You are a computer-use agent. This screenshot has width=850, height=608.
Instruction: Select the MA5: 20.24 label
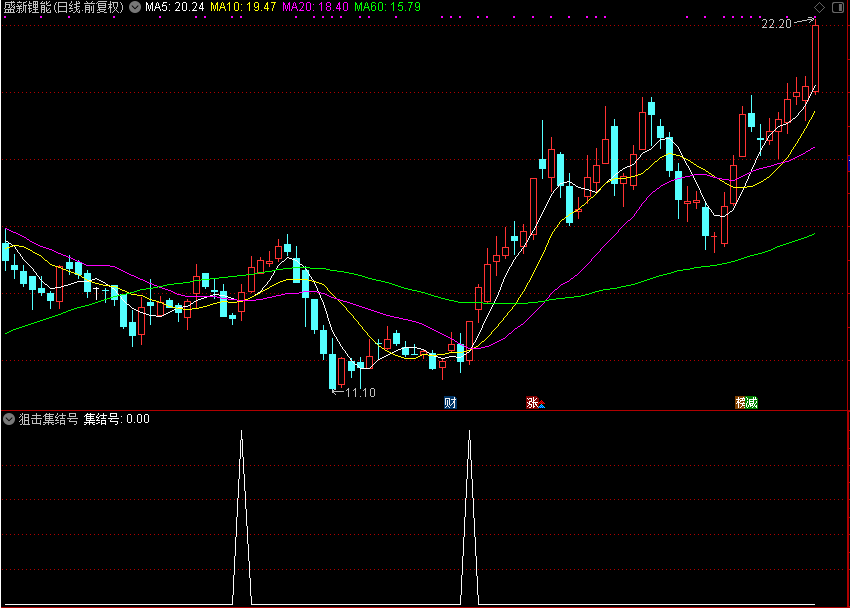[175, 7]
